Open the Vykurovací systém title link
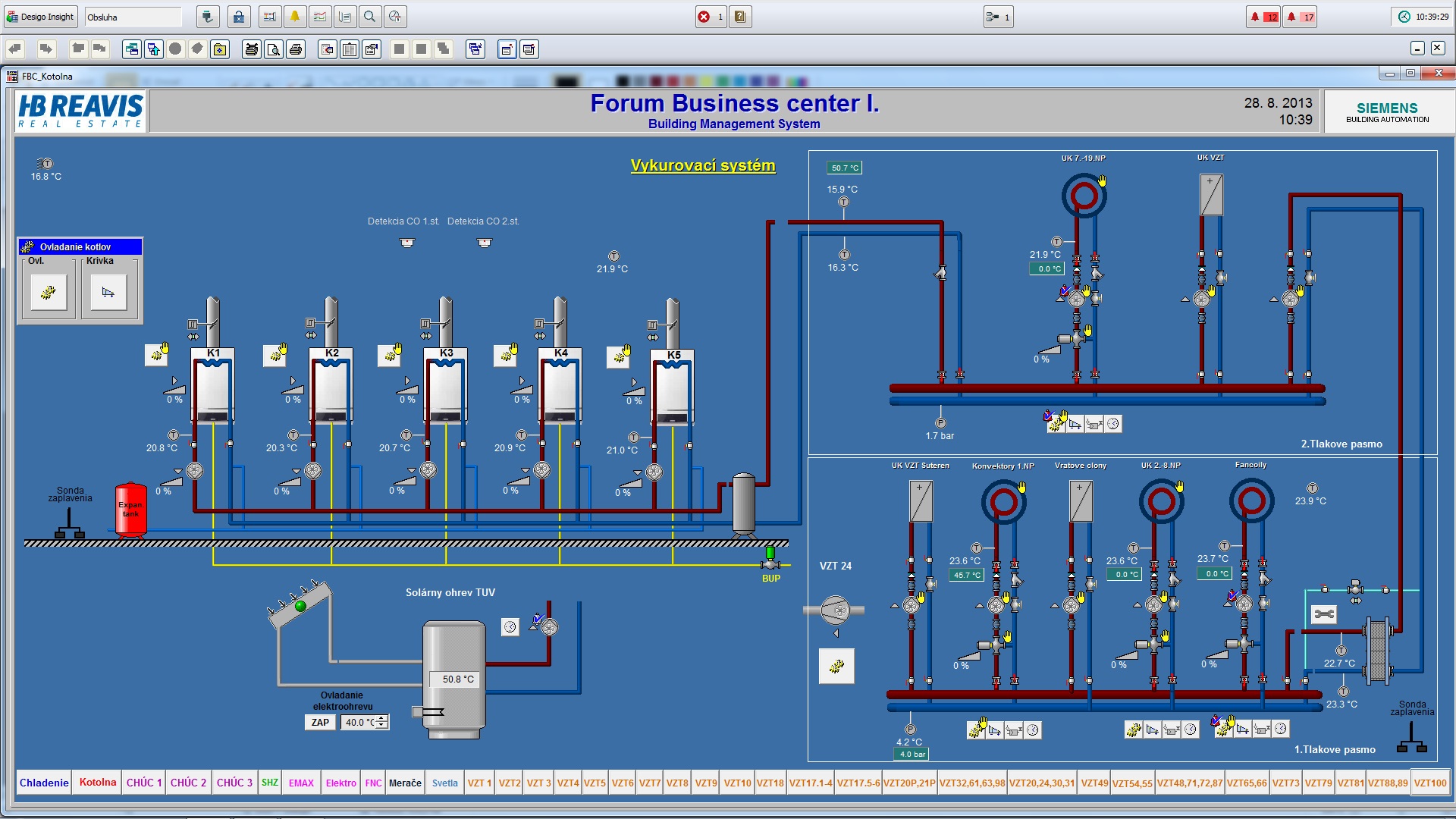This screenshot has width=1456, height=819. 703,165
